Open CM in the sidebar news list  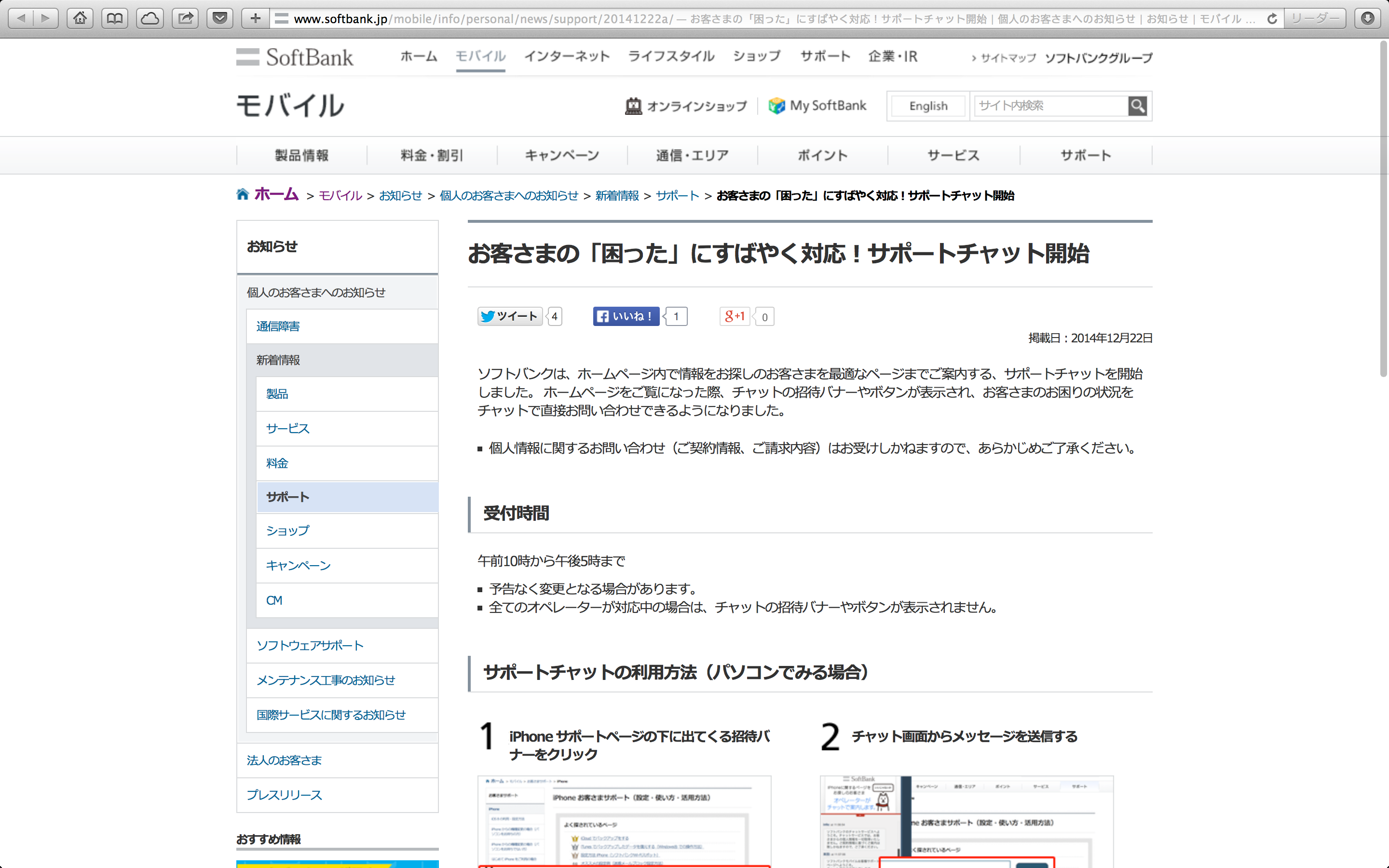pos(347,600)
